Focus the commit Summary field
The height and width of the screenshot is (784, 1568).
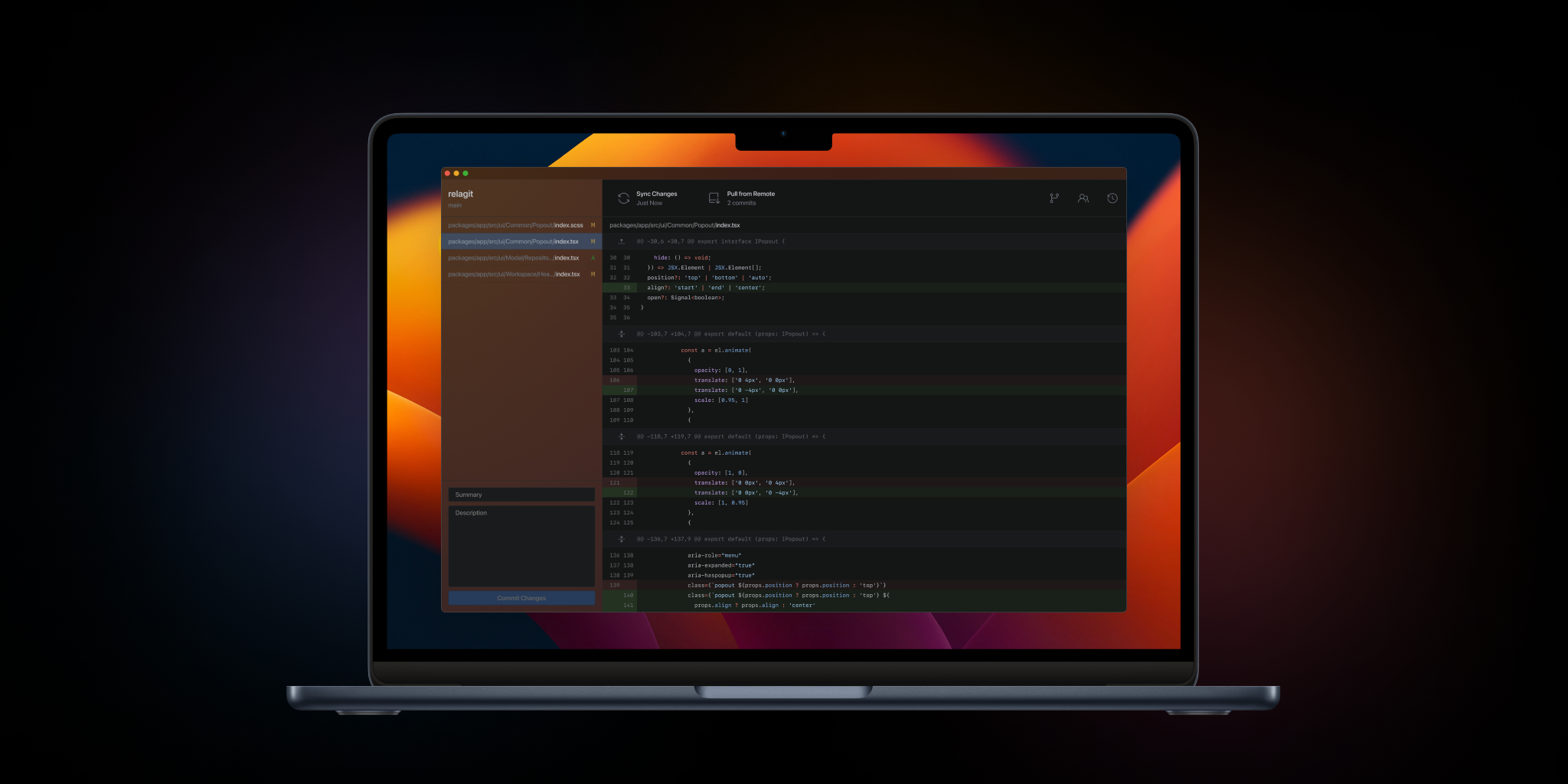pyautogui.click(x=521, y=495)
